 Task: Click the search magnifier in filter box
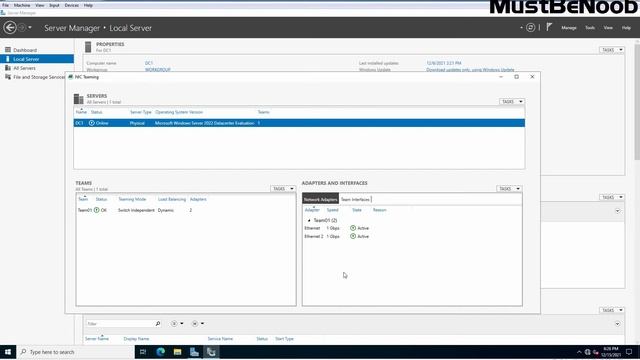[x=158, y=324]
